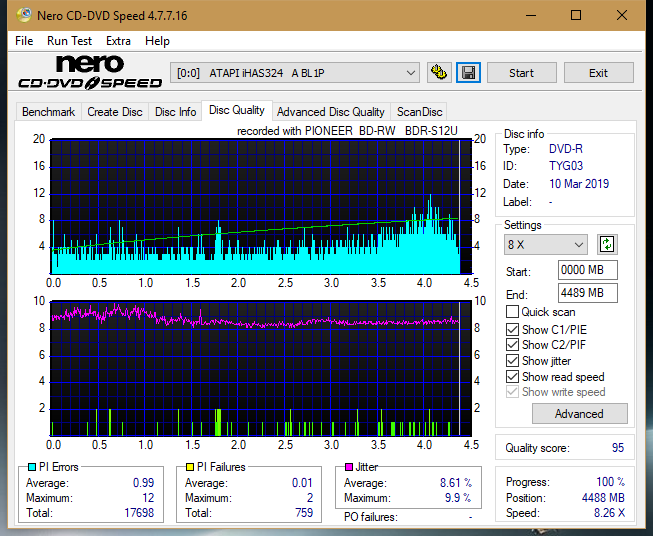Enable the Quick scan checkbox

pyautogui.click(x=512, y=312)
